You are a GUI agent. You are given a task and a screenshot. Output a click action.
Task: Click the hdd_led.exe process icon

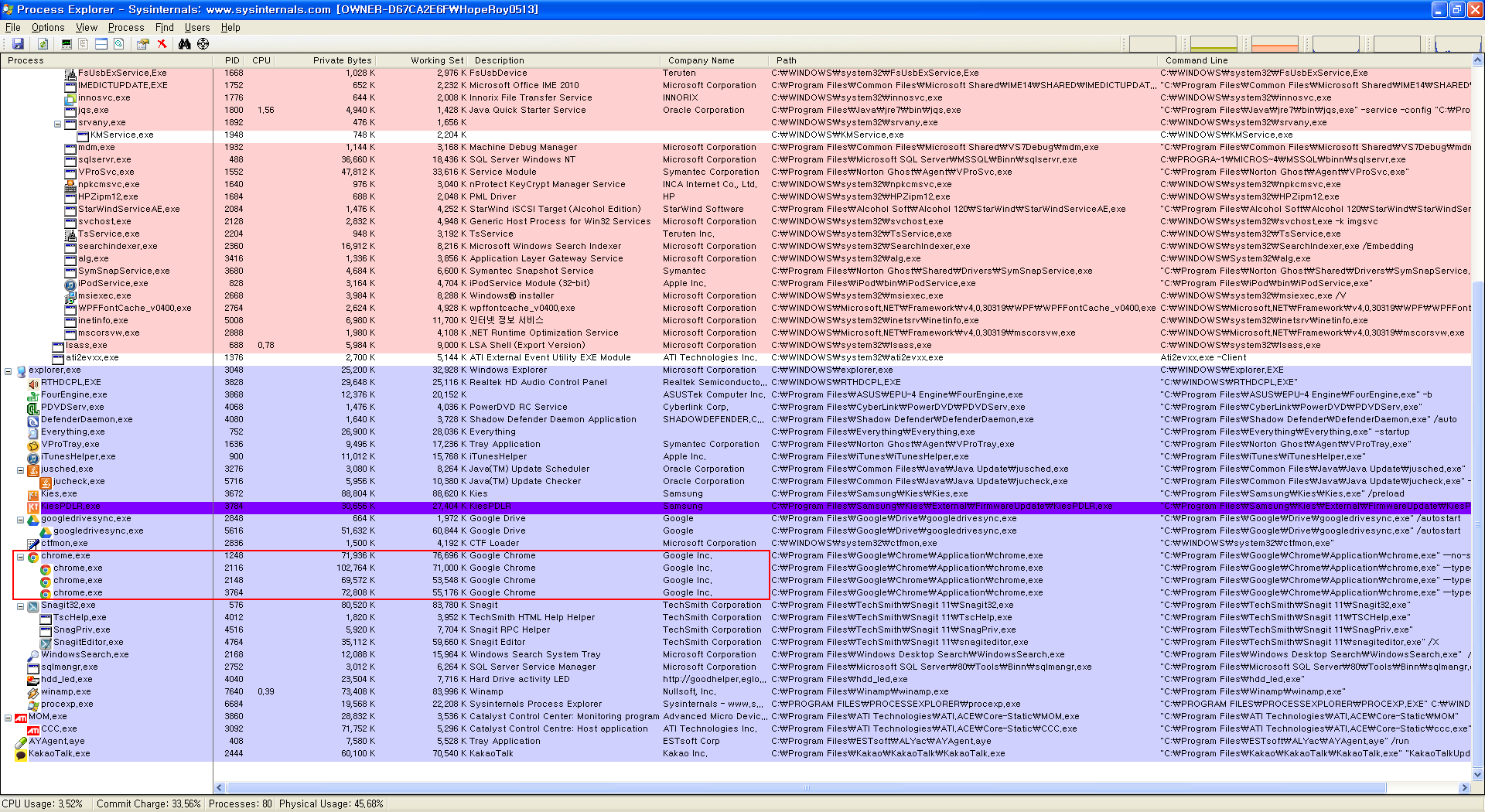click(33, 680)
